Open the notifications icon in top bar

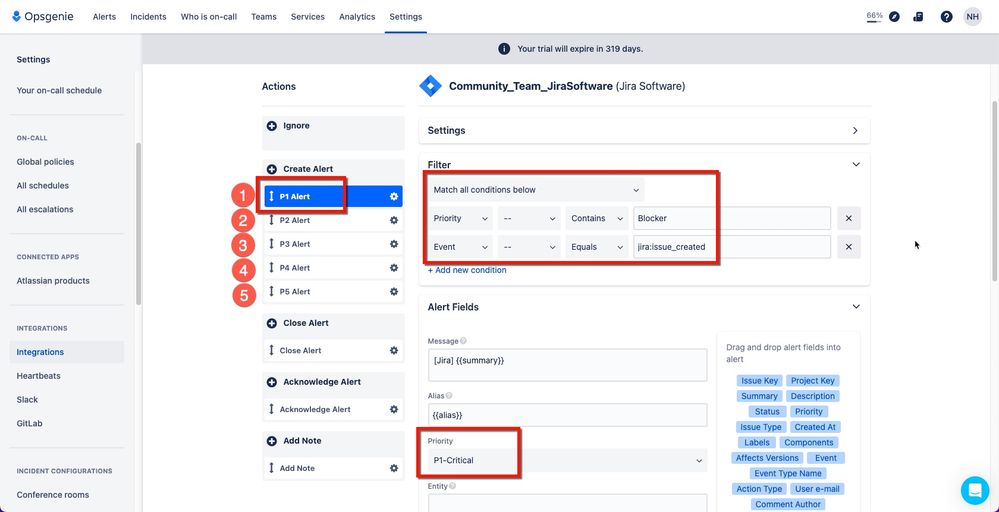918,17
